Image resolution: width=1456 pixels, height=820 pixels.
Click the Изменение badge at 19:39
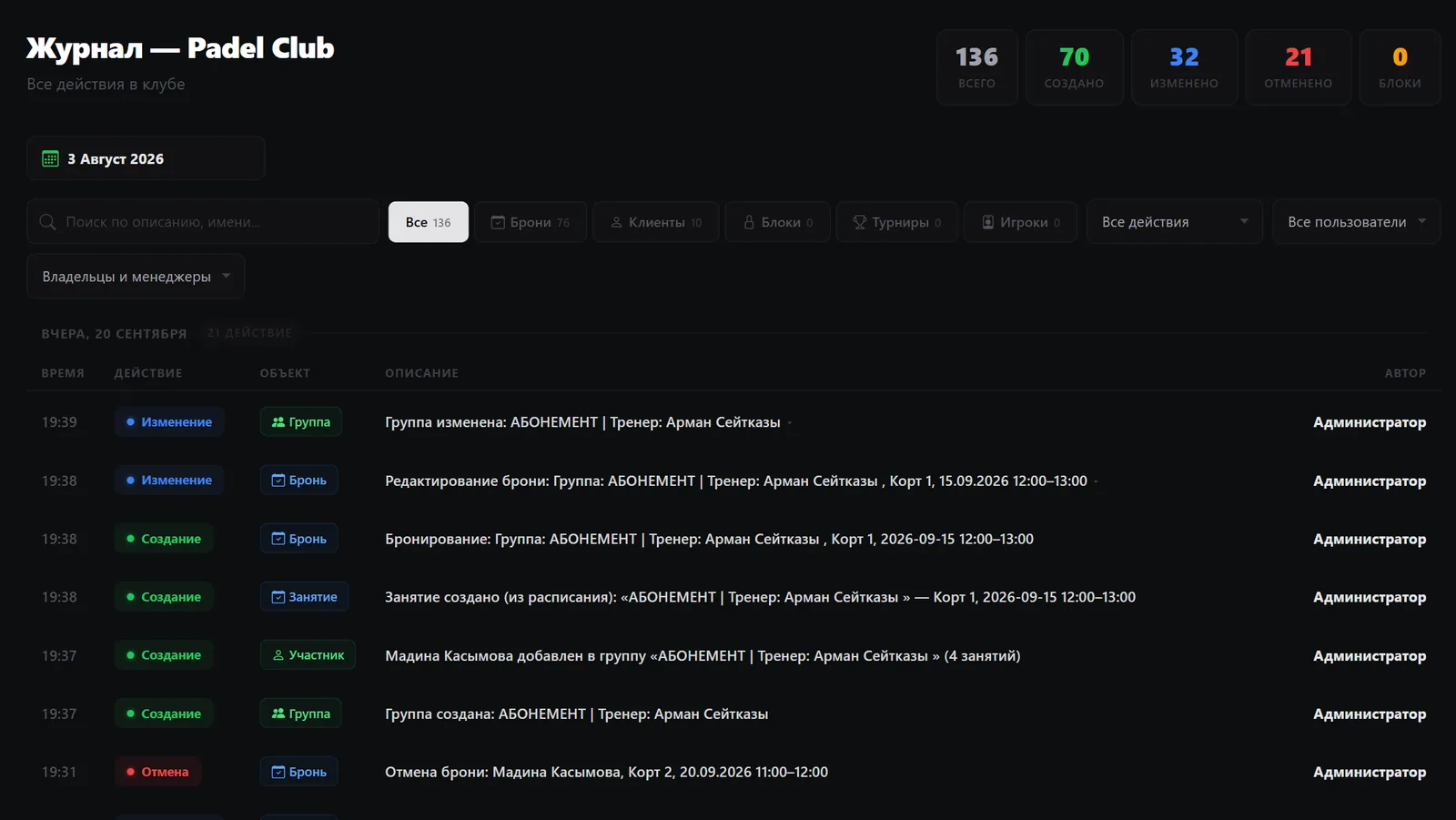[169, 422]
